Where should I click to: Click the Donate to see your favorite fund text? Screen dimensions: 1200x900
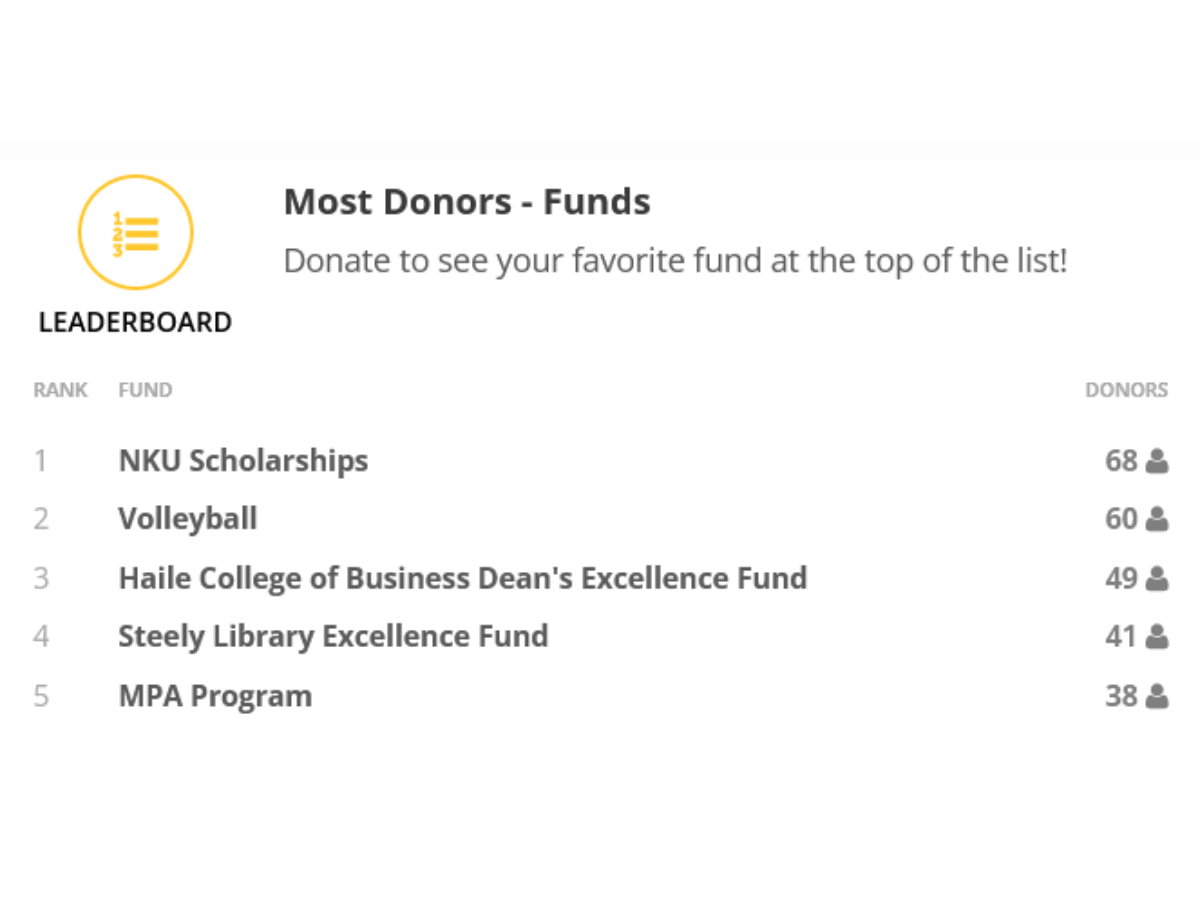click(675, 261)
